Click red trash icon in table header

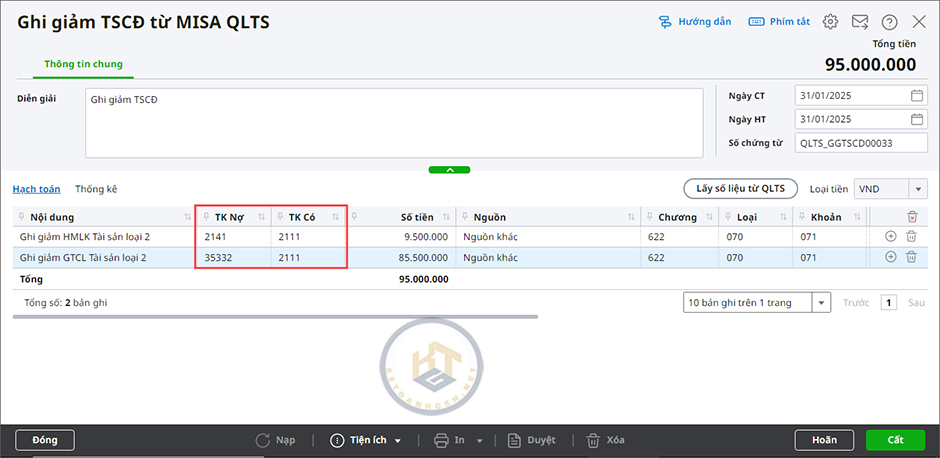(x=911, y=217)
